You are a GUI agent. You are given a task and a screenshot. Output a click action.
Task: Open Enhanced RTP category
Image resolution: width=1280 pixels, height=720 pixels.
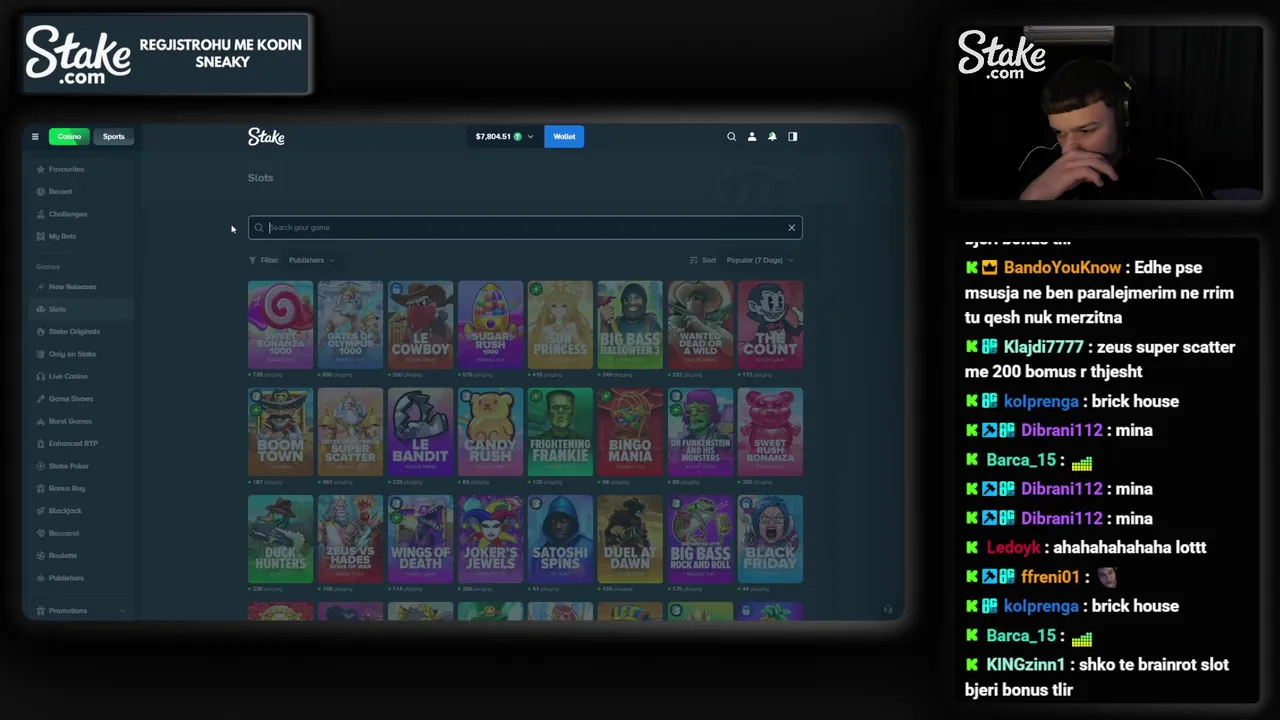(67, 443)
